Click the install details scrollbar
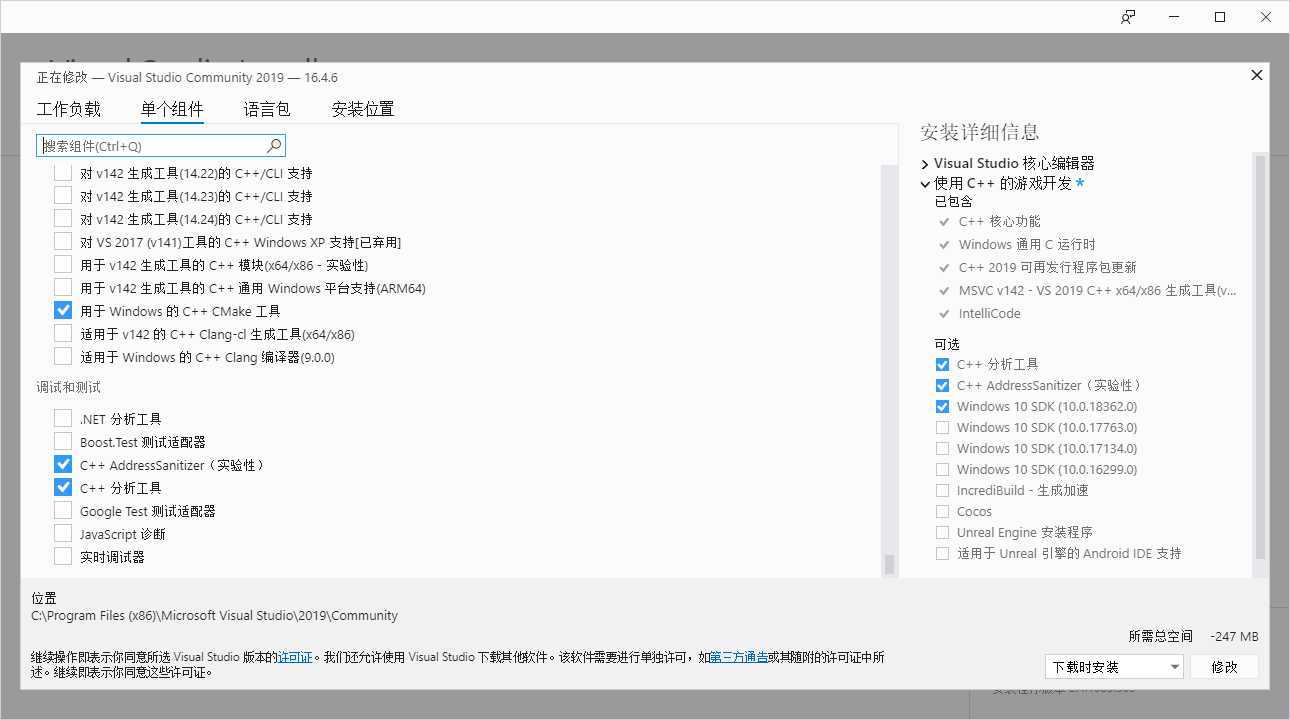 click(x=1260, y=355)
